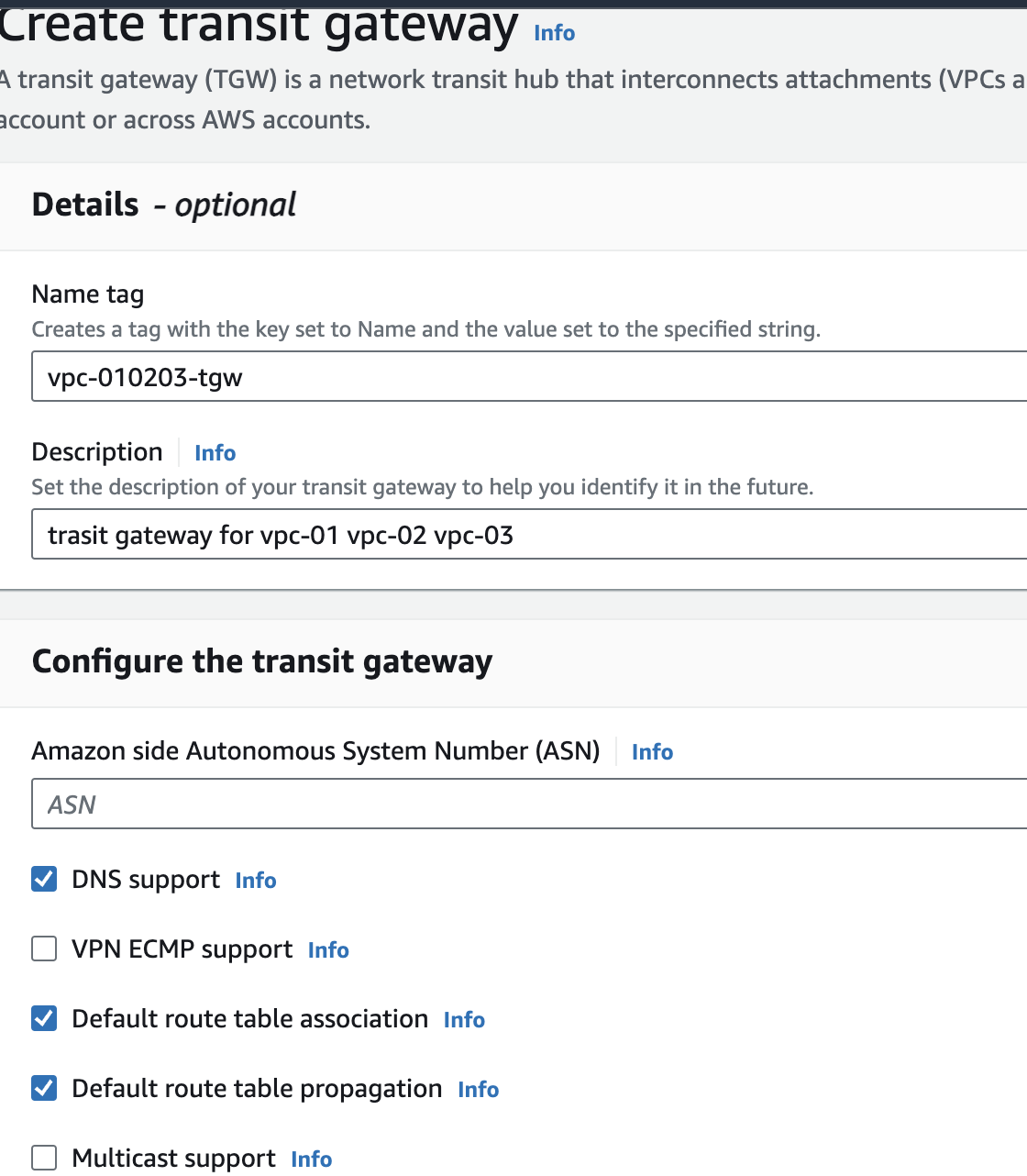The width and height of the screenshot is (1027, 1176).
Task: Click the 'Multicast support' label text
Action: click(x=173, y=1159)
